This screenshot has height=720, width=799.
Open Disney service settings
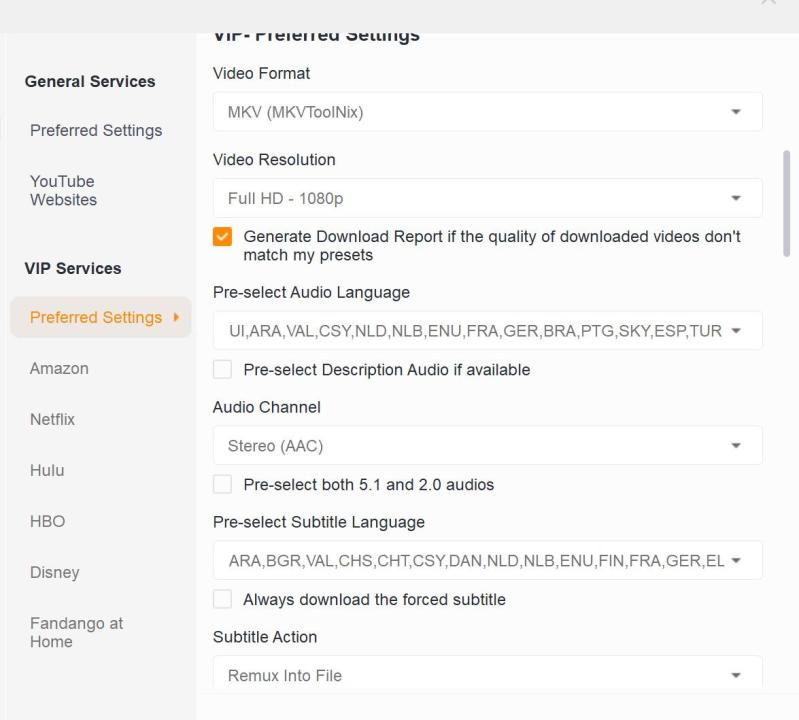[x=54, y=572]
